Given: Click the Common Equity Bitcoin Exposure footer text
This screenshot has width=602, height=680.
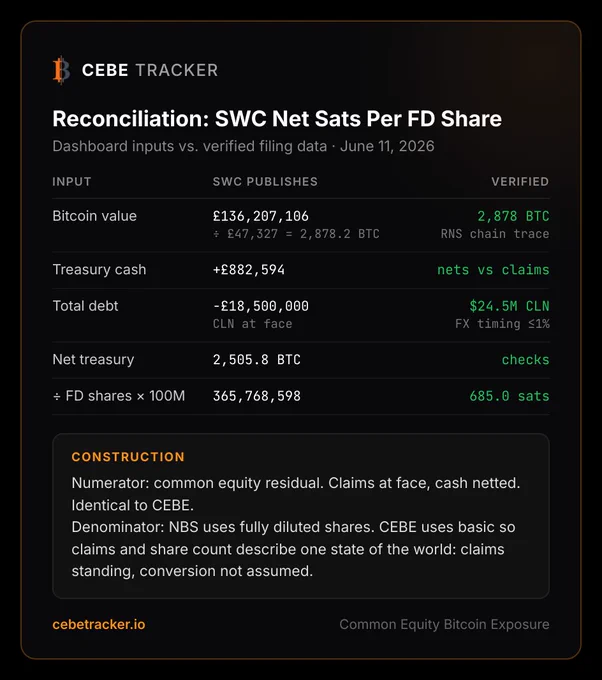Looking at the screenshot, I should point(444,624).
